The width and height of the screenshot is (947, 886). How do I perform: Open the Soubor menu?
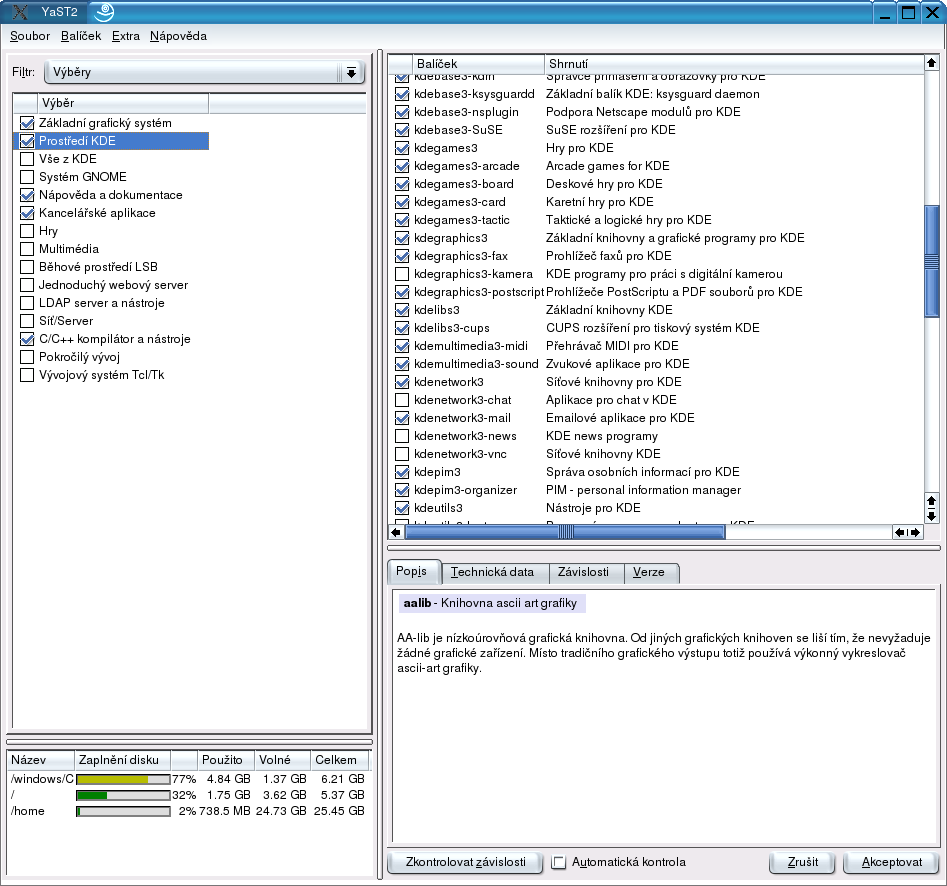point(30,36)
